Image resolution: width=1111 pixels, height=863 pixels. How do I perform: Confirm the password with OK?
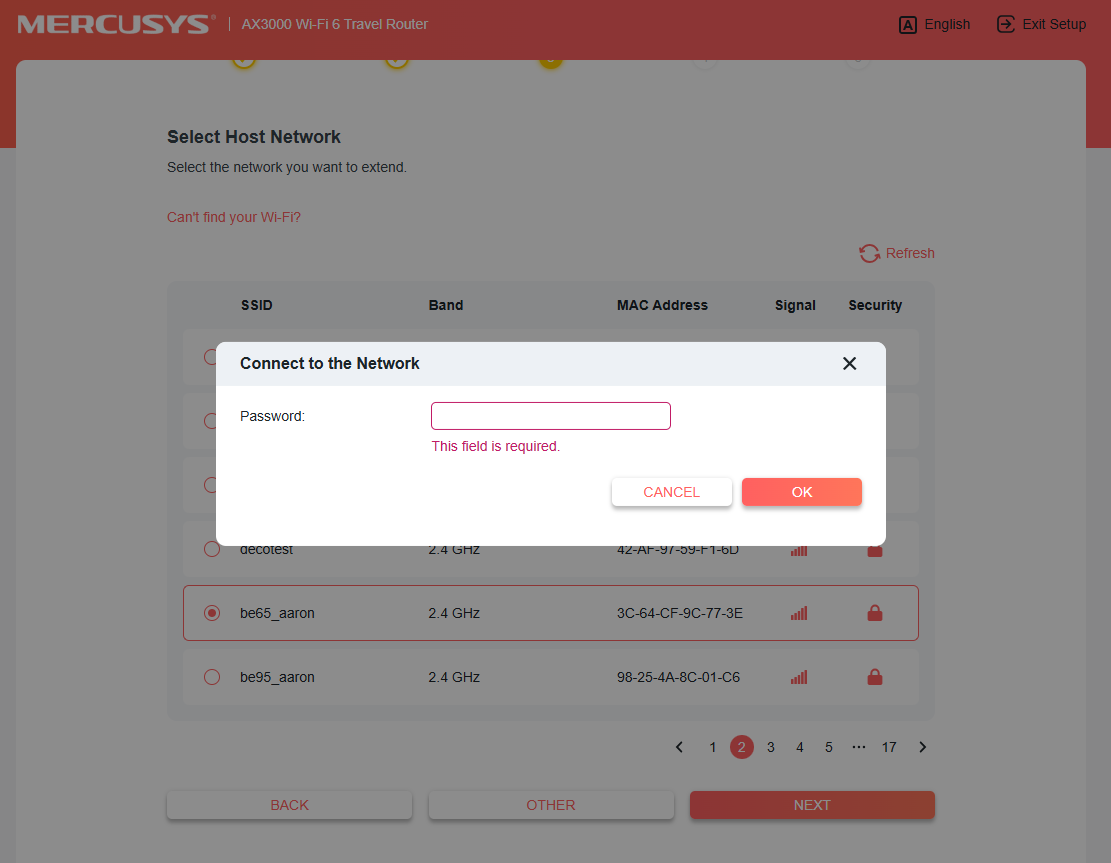pyautogui.click(x=801, y=492)
